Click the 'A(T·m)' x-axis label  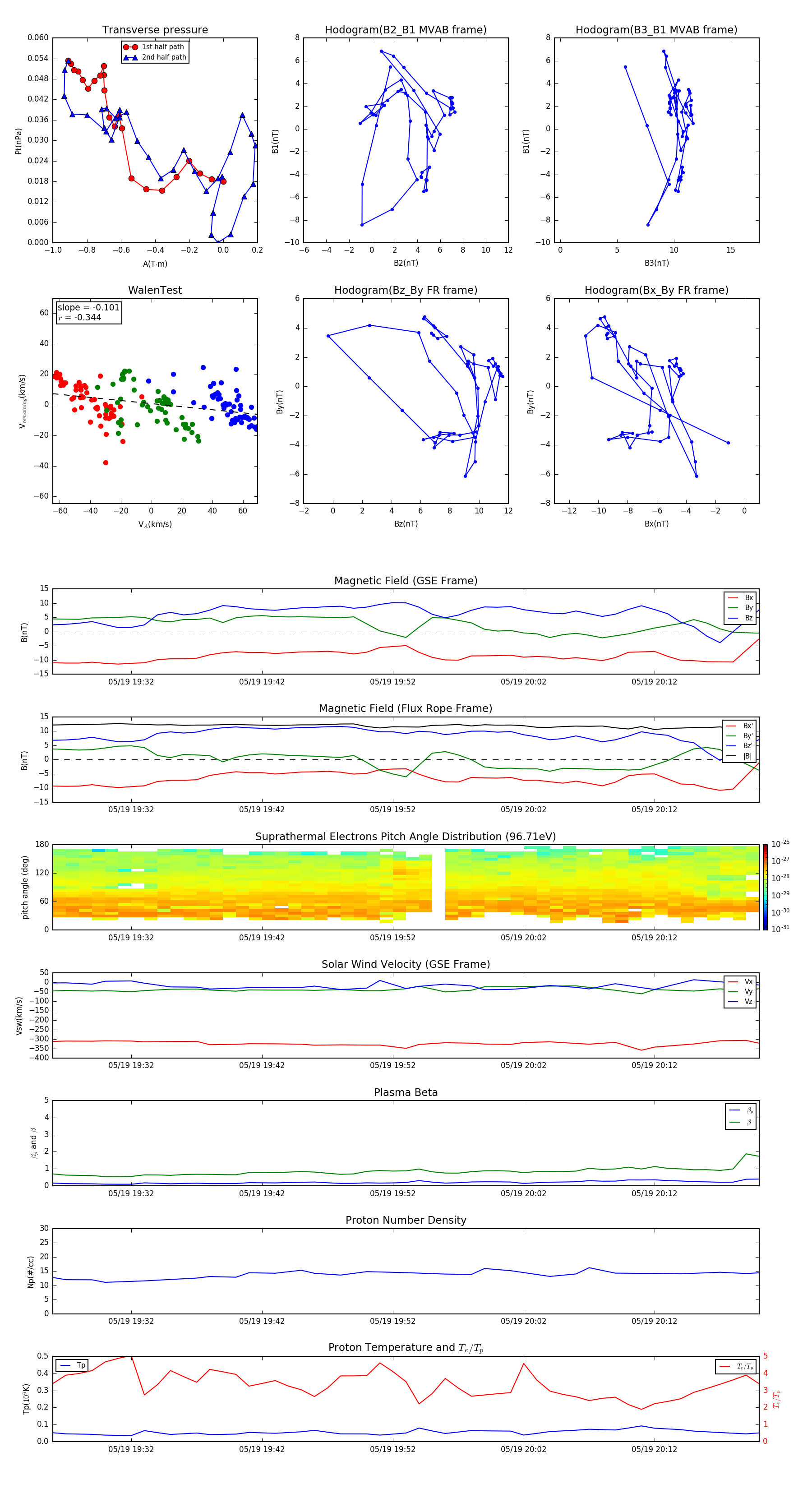click(155, 264)
